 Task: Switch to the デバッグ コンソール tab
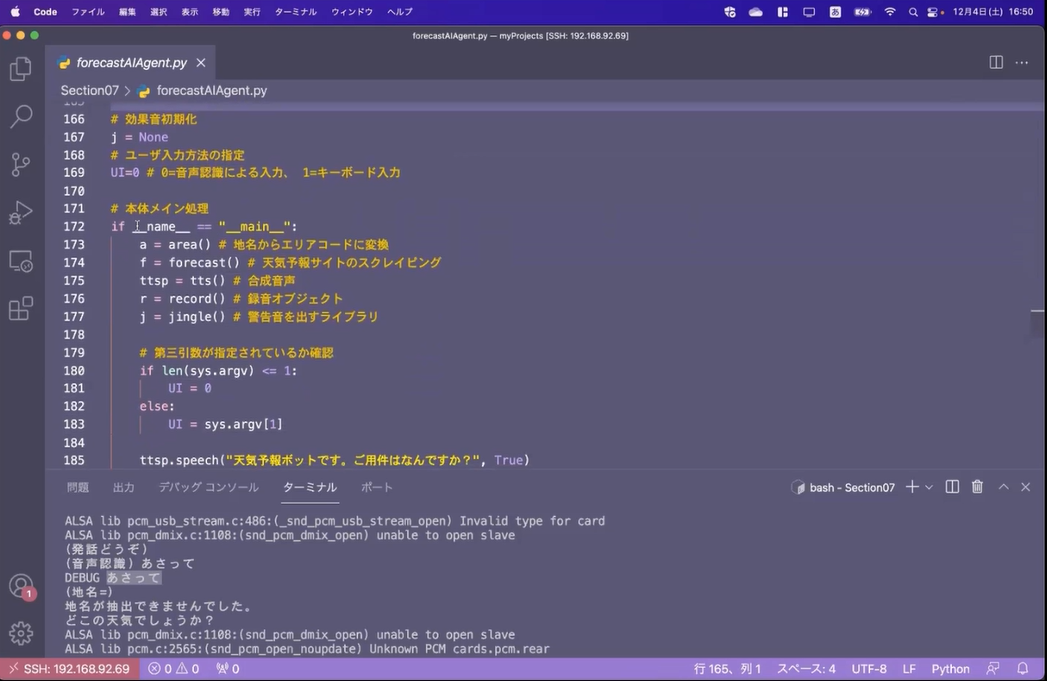[208, 487]
